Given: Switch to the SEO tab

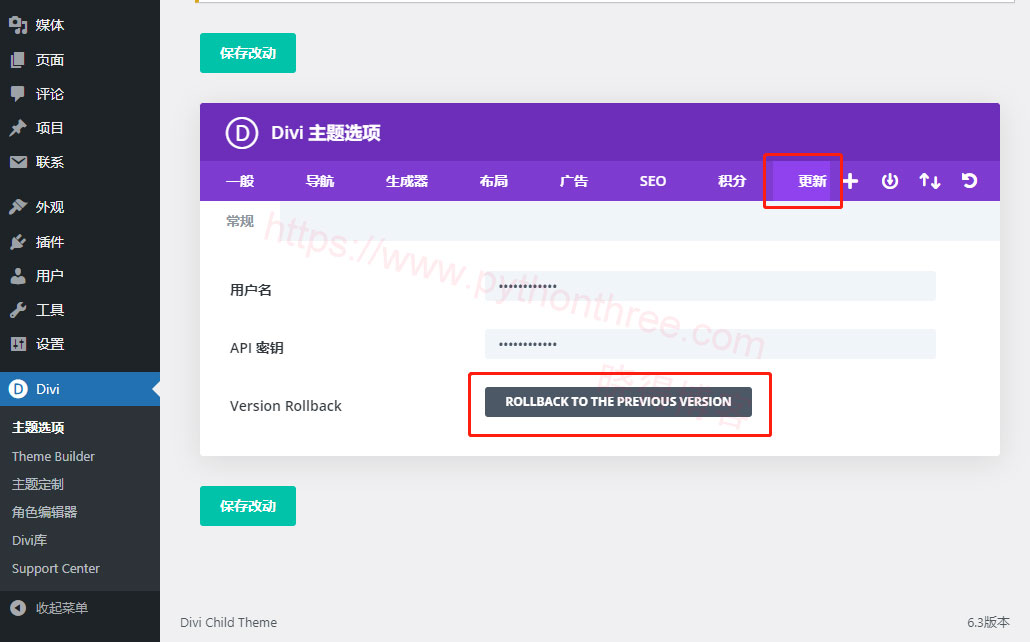Looking at the screenshot, I should pos(653,181).
